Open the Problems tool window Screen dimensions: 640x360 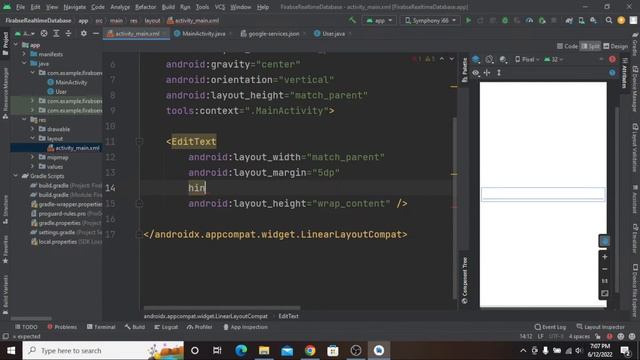point(62,327)
